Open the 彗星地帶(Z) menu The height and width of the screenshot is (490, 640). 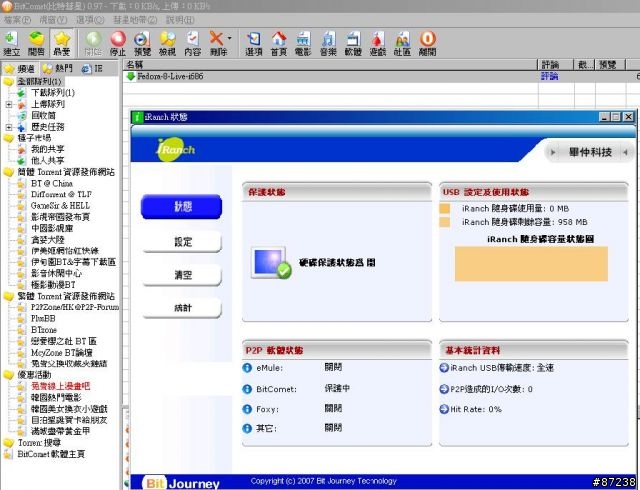135,20
